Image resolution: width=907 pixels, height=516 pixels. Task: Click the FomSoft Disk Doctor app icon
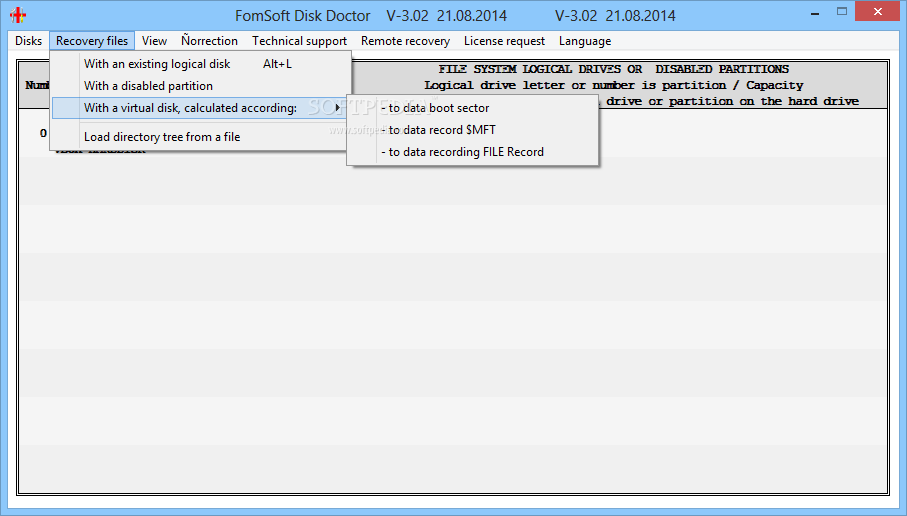pos(18,14)
